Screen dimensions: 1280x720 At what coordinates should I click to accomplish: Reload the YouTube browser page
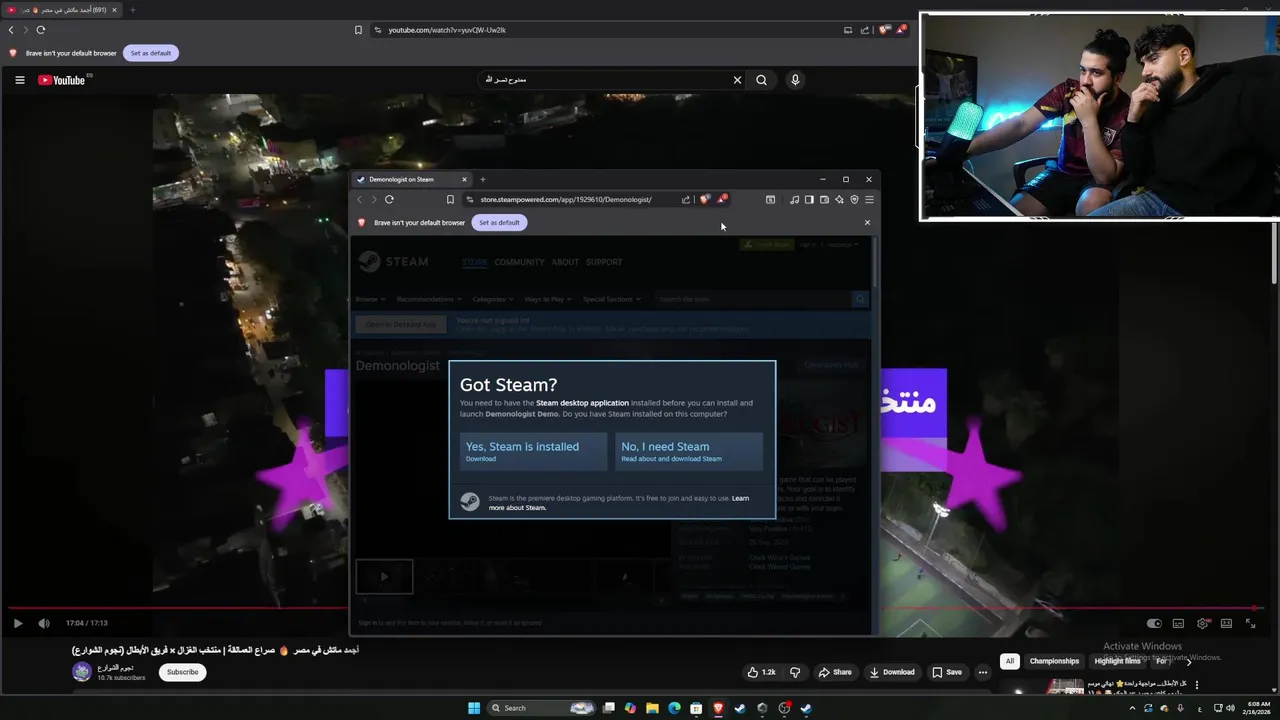[x=41, y=30]
